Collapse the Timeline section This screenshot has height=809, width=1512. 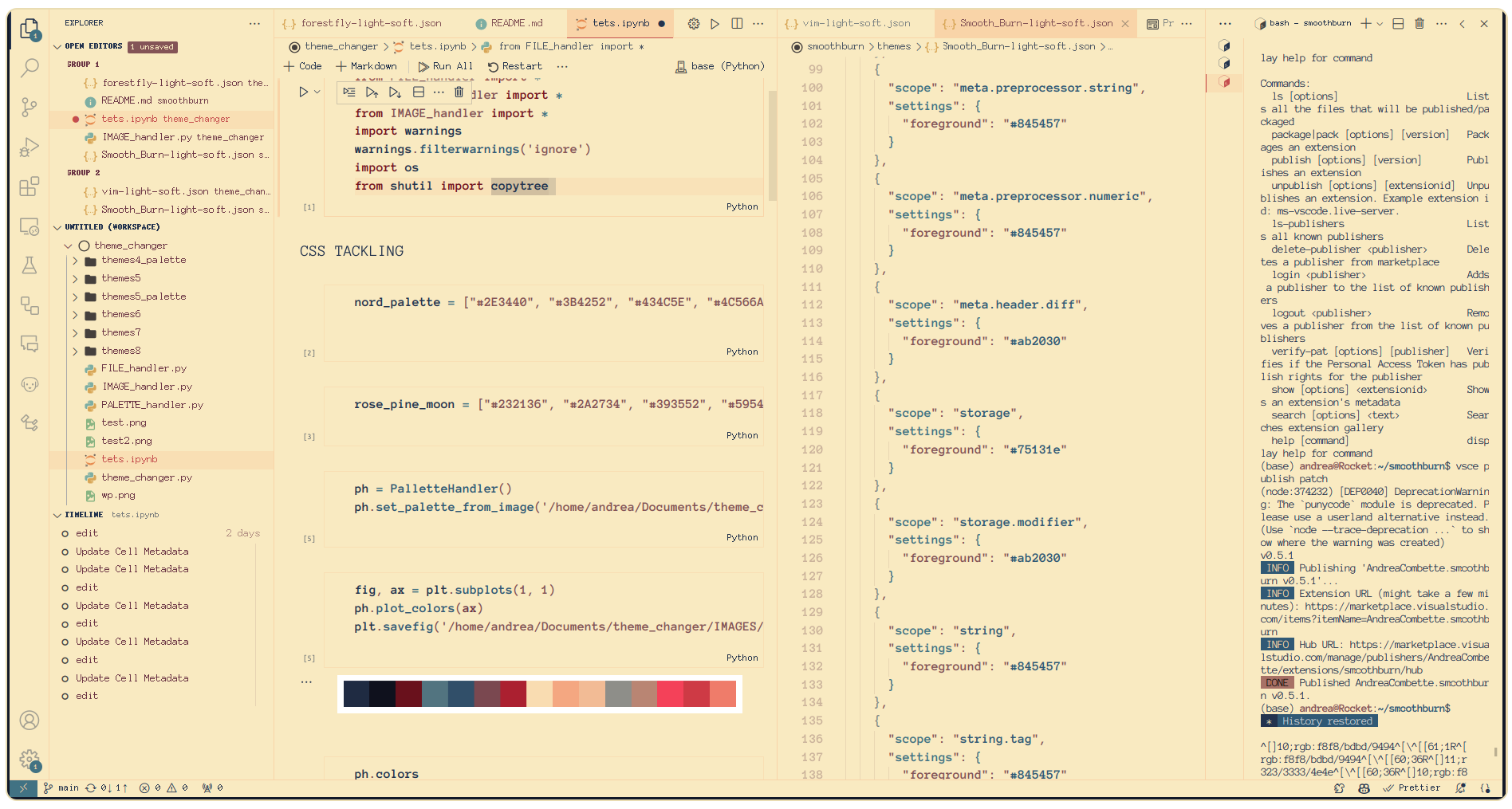point(57,515)
